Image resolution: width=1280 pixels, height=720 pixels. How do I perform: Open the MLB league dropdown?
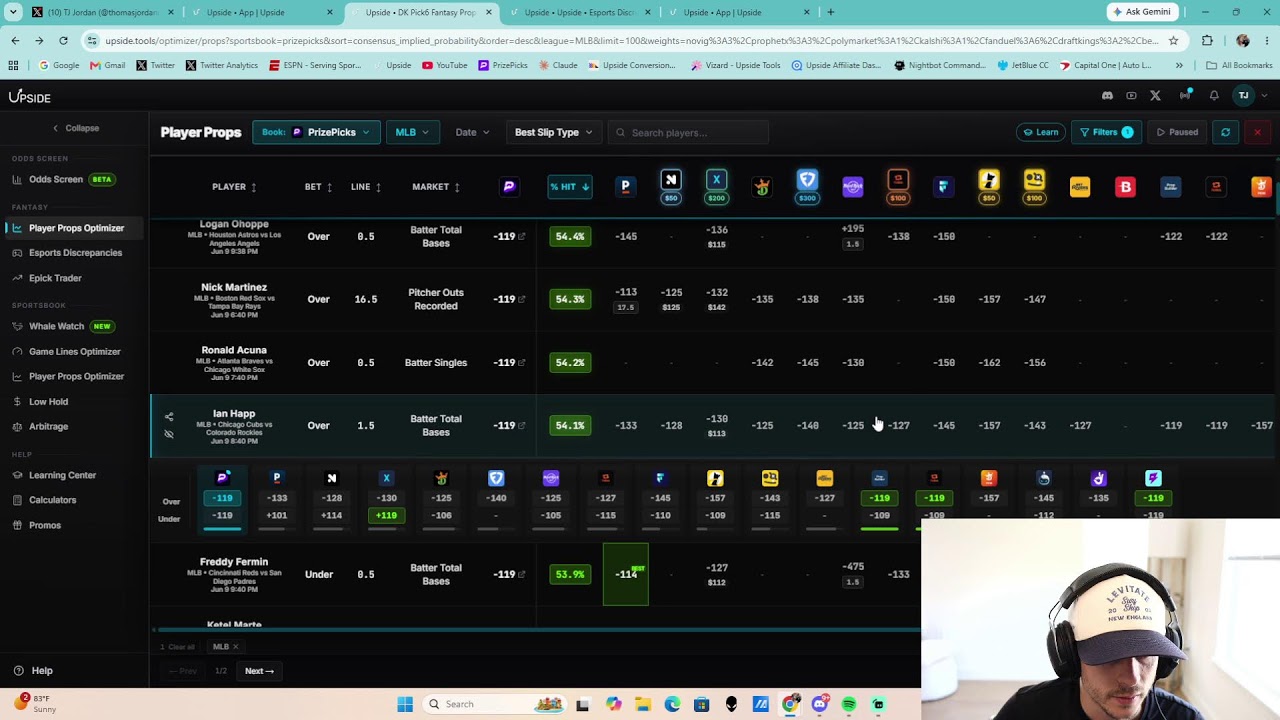pyautogui.click(x=411, y=132)
